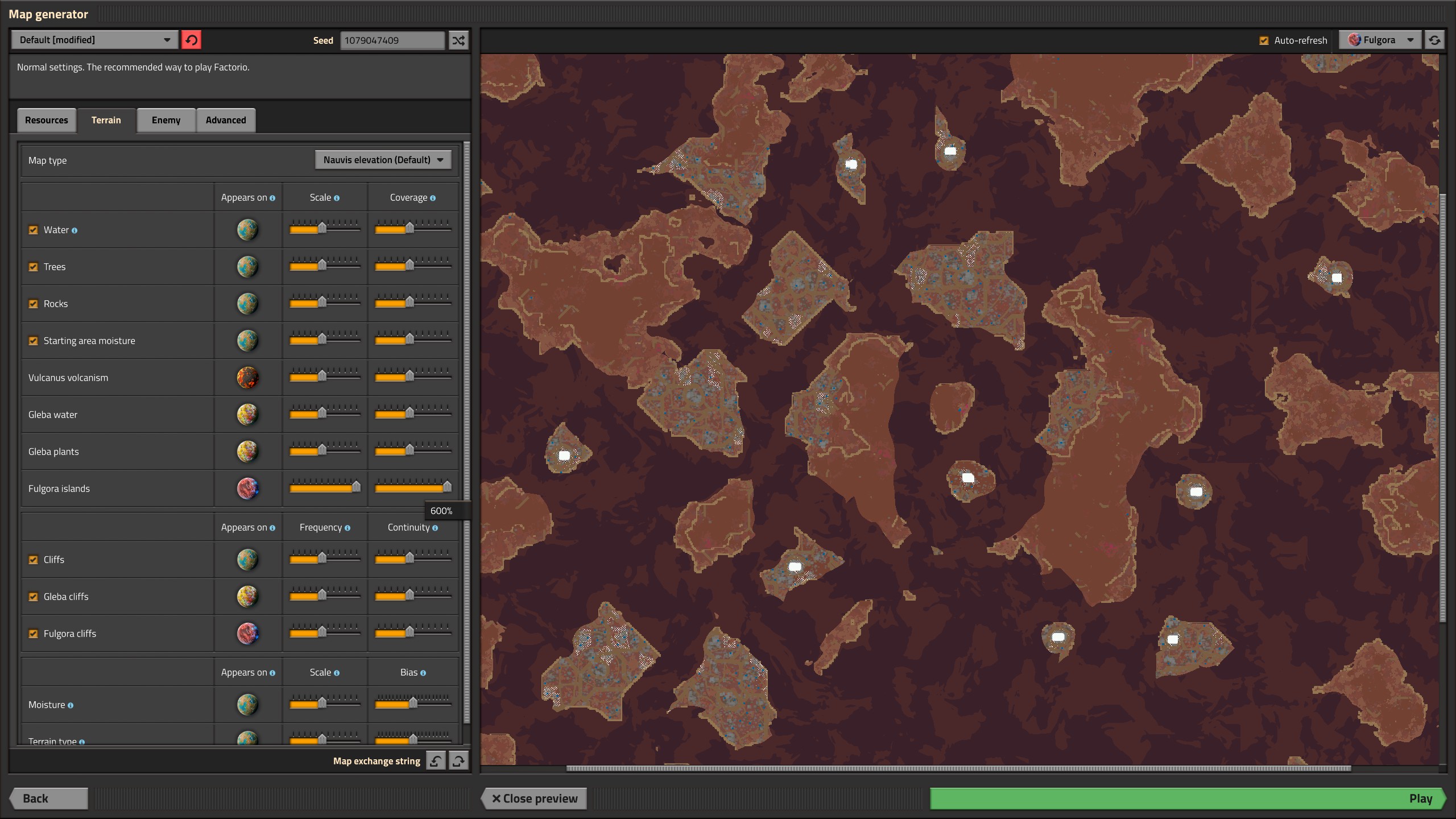
Task: Randomize the seed with shuffle icon
Action: 458,40
